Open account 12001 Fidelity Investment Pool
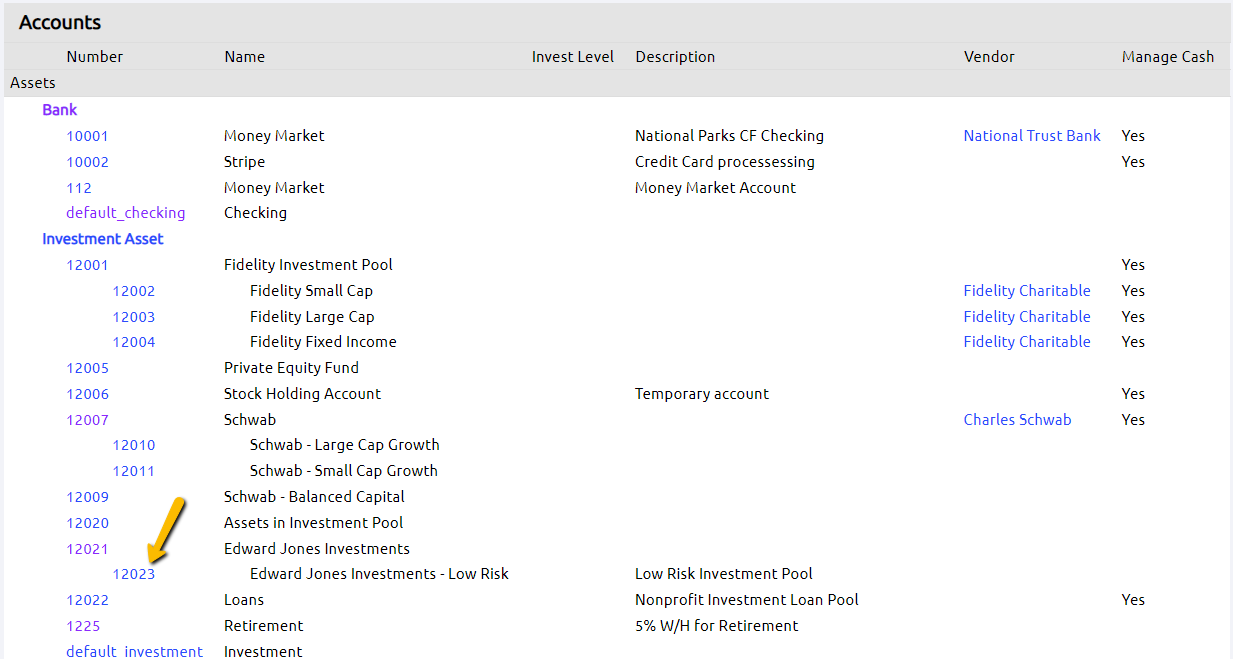Viewport: 1233px width, 659px height. [87, 265]
